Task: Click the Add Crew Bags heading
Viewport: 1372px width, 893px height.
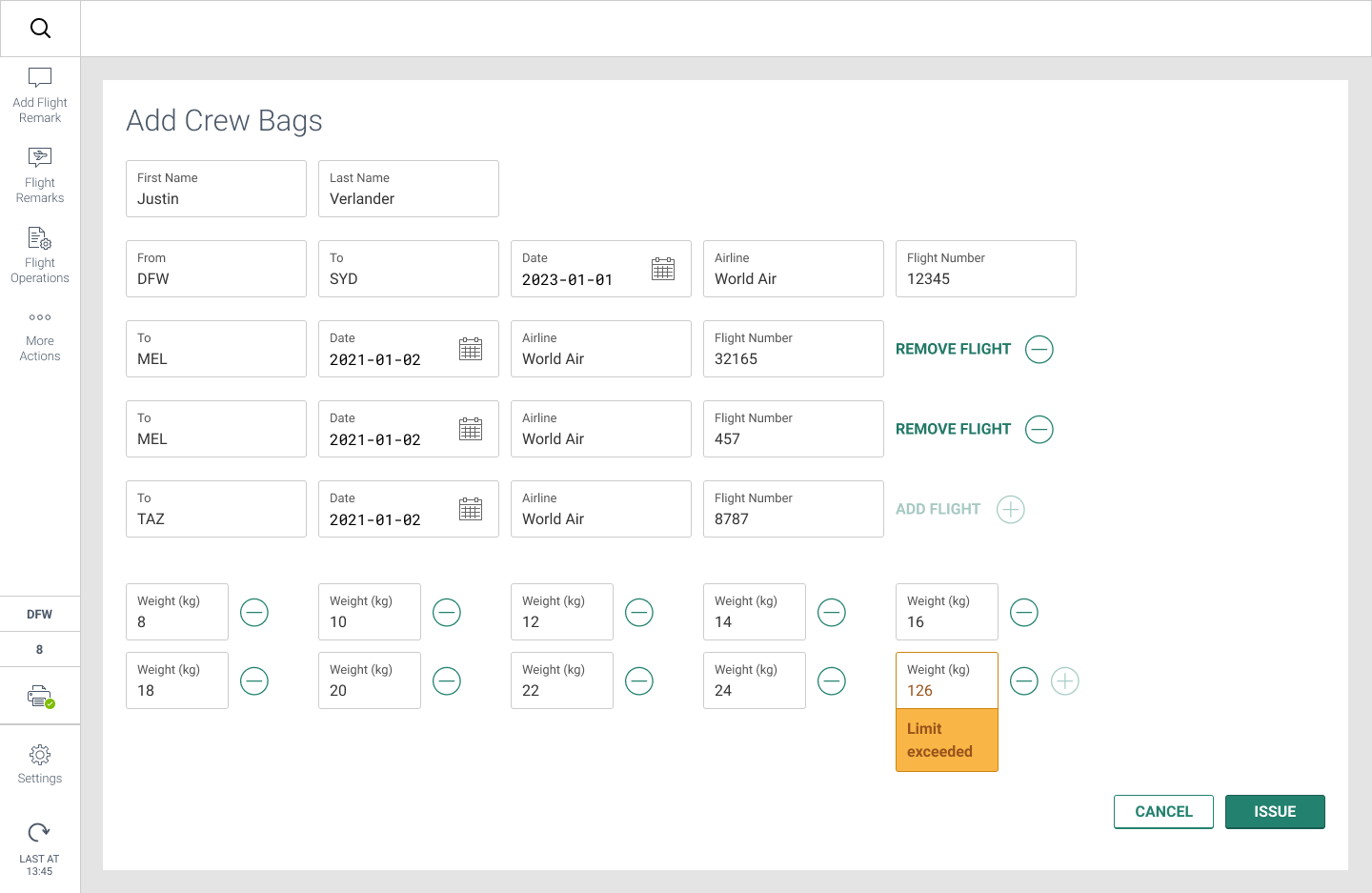Action: pos(224,121)
